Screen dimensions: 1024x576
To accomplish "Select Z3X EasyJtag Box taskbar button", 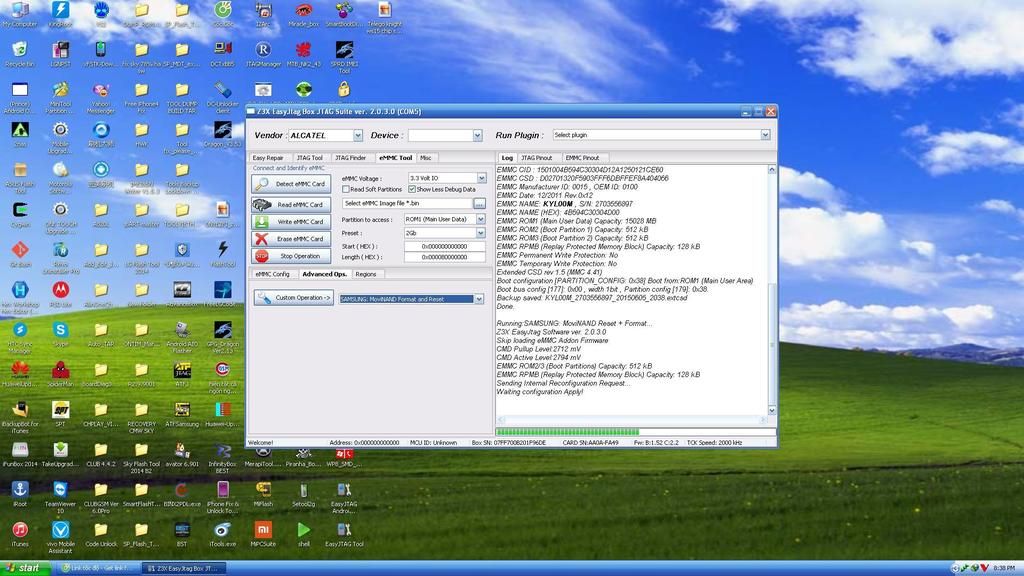I will coord(184,568).
